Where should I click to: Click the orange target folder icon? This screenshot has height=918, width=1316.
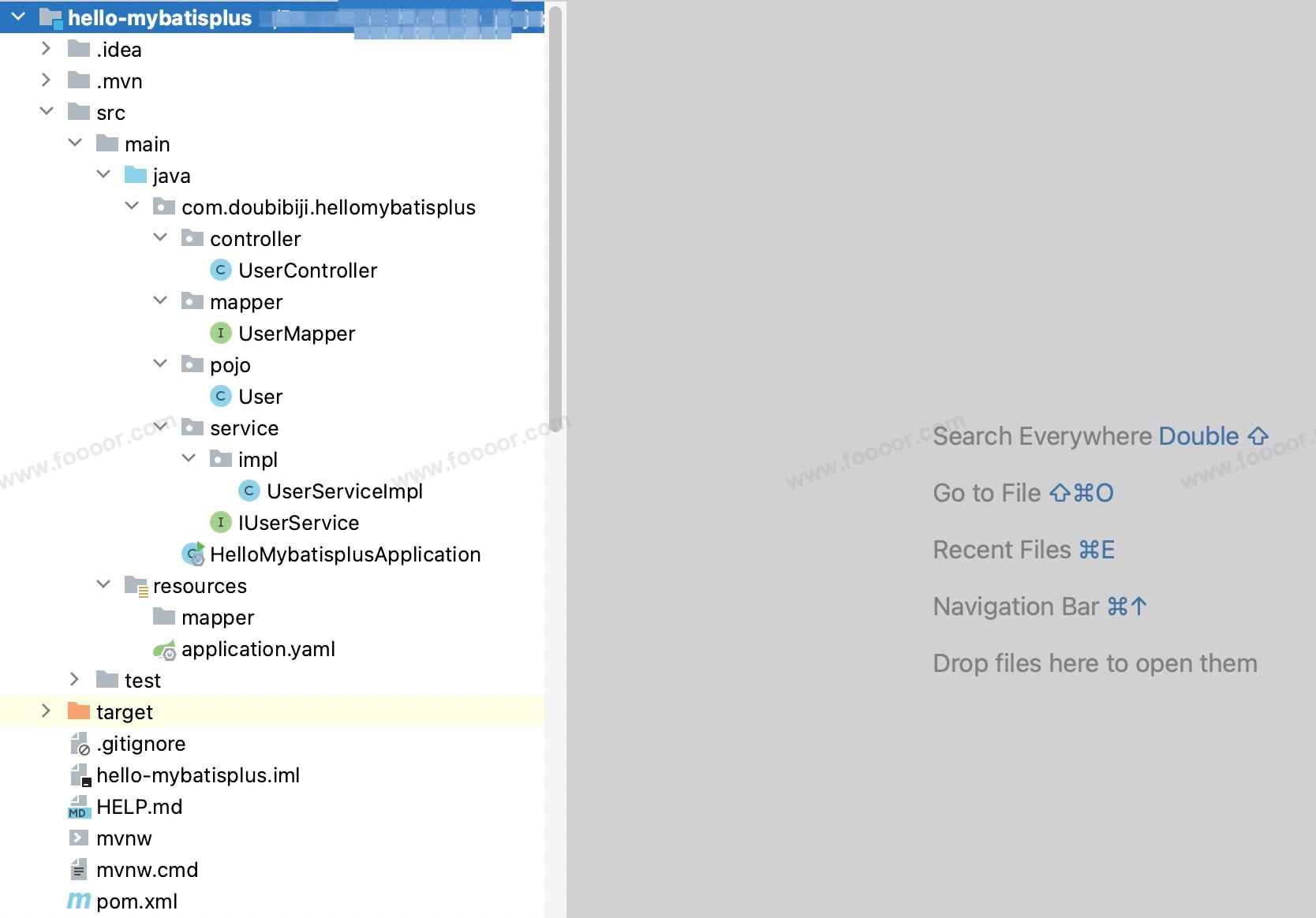[x=79, y=711]
